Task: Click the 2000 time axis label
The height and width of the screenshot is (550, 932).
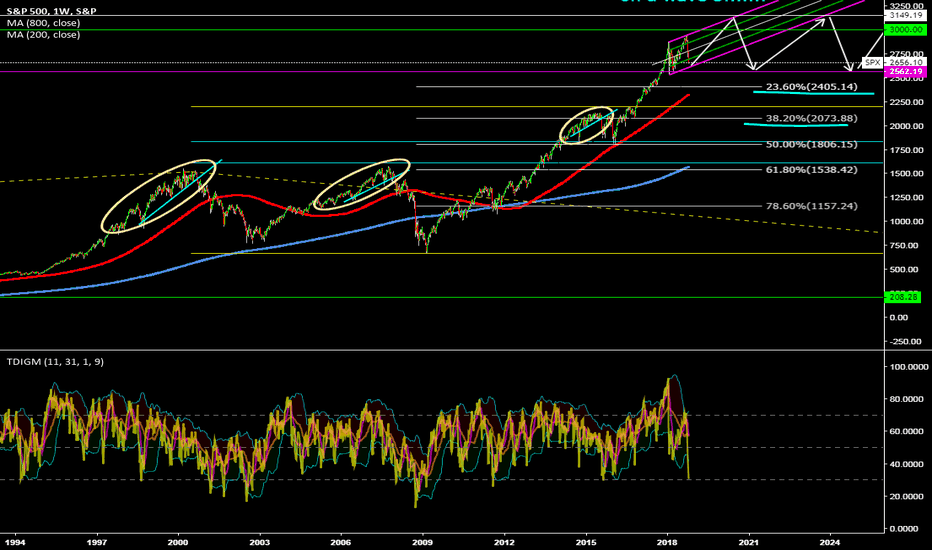Action: [x=178, y=542]
